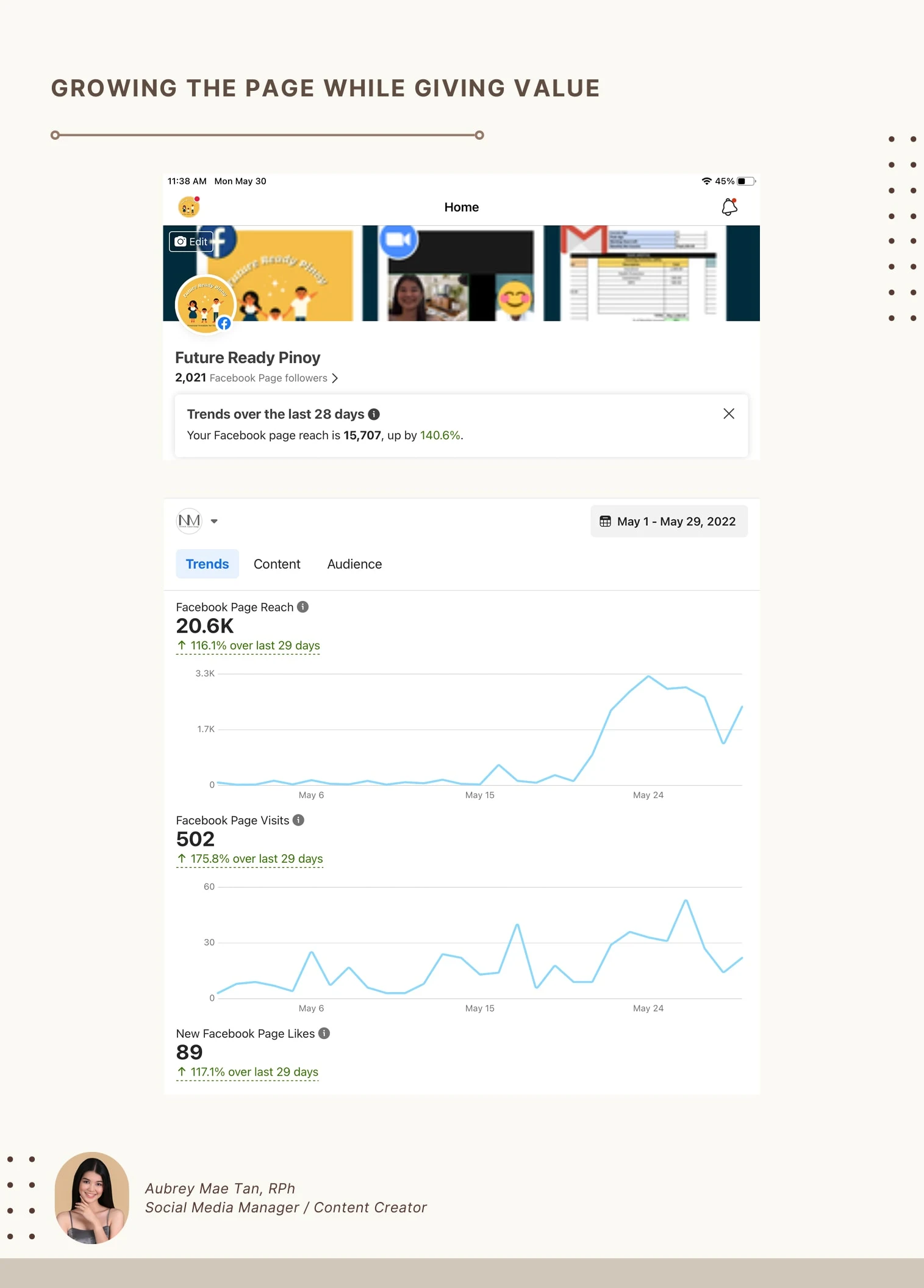Click the 117.1% over last 29 days link
924x1288 pixels.
coord(248,1072)
